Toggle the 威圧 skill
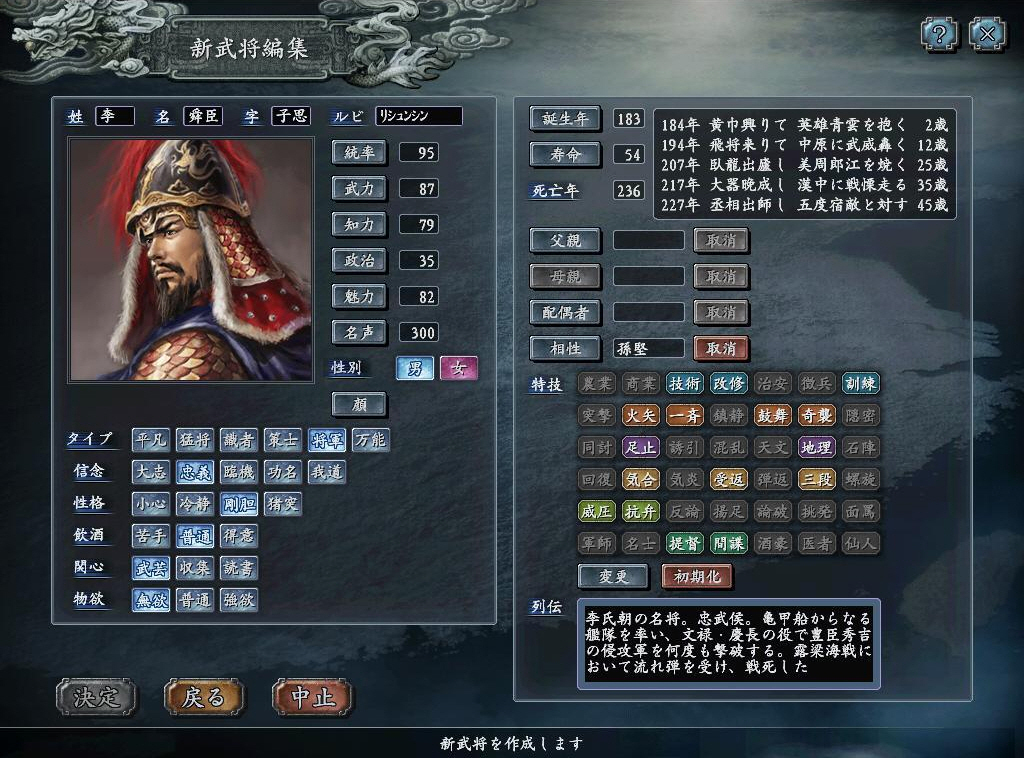This screenshot has width=1024, height=758. coord(597,511)
